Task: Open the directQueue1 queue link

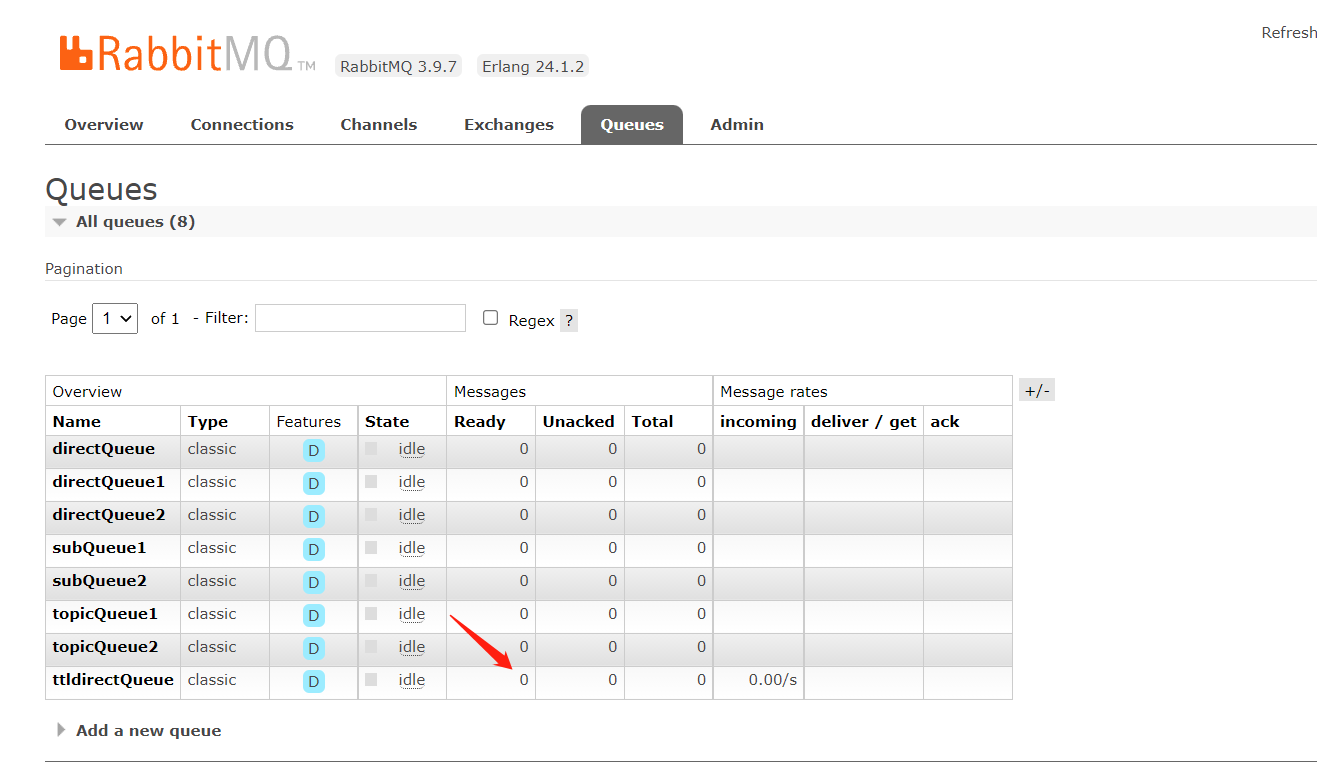Action: [109, 482]
